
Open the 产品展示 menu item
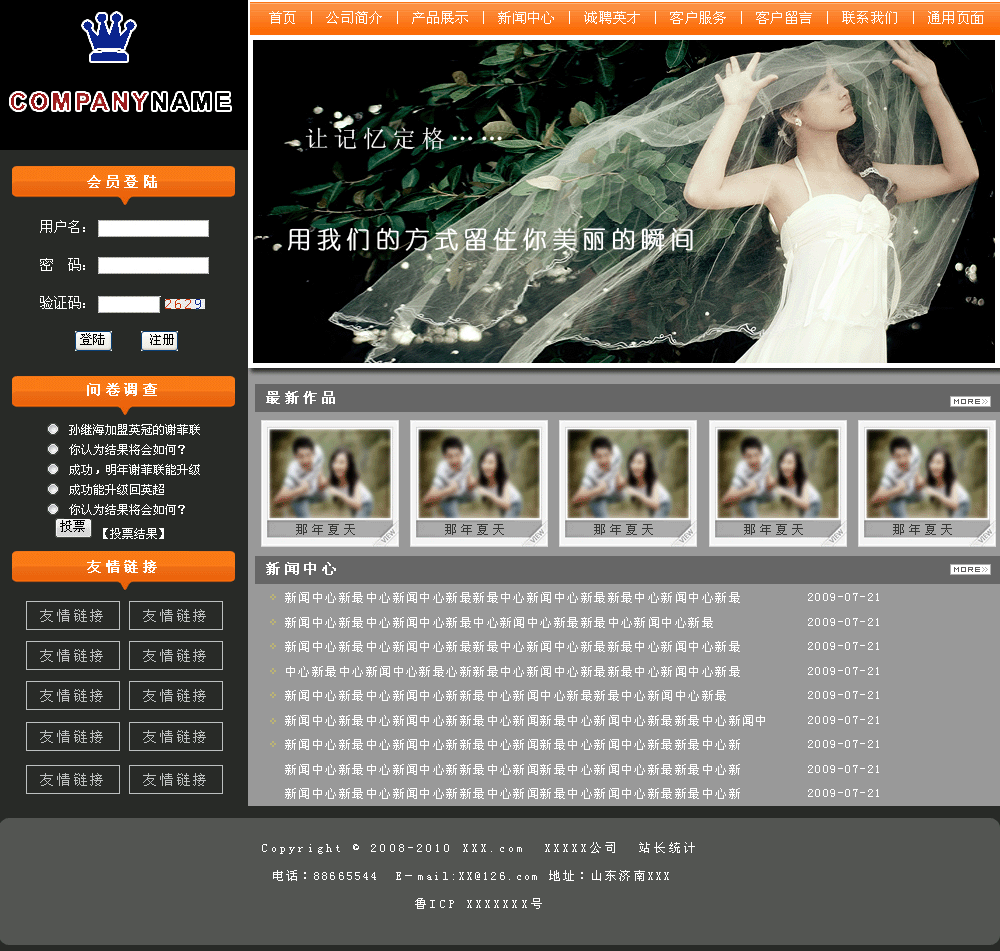point(440,18)
